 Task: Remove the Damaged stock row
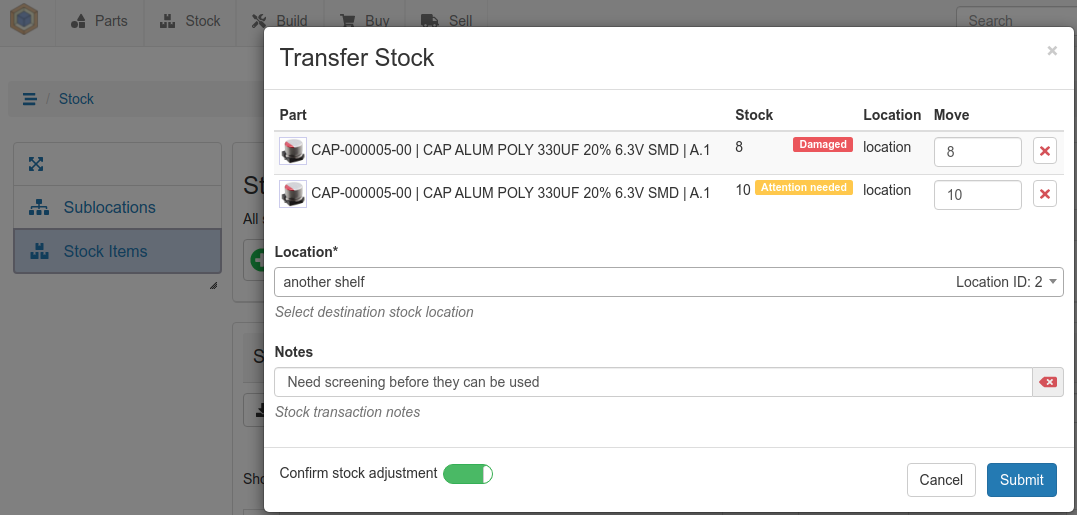coord(1045,151)
